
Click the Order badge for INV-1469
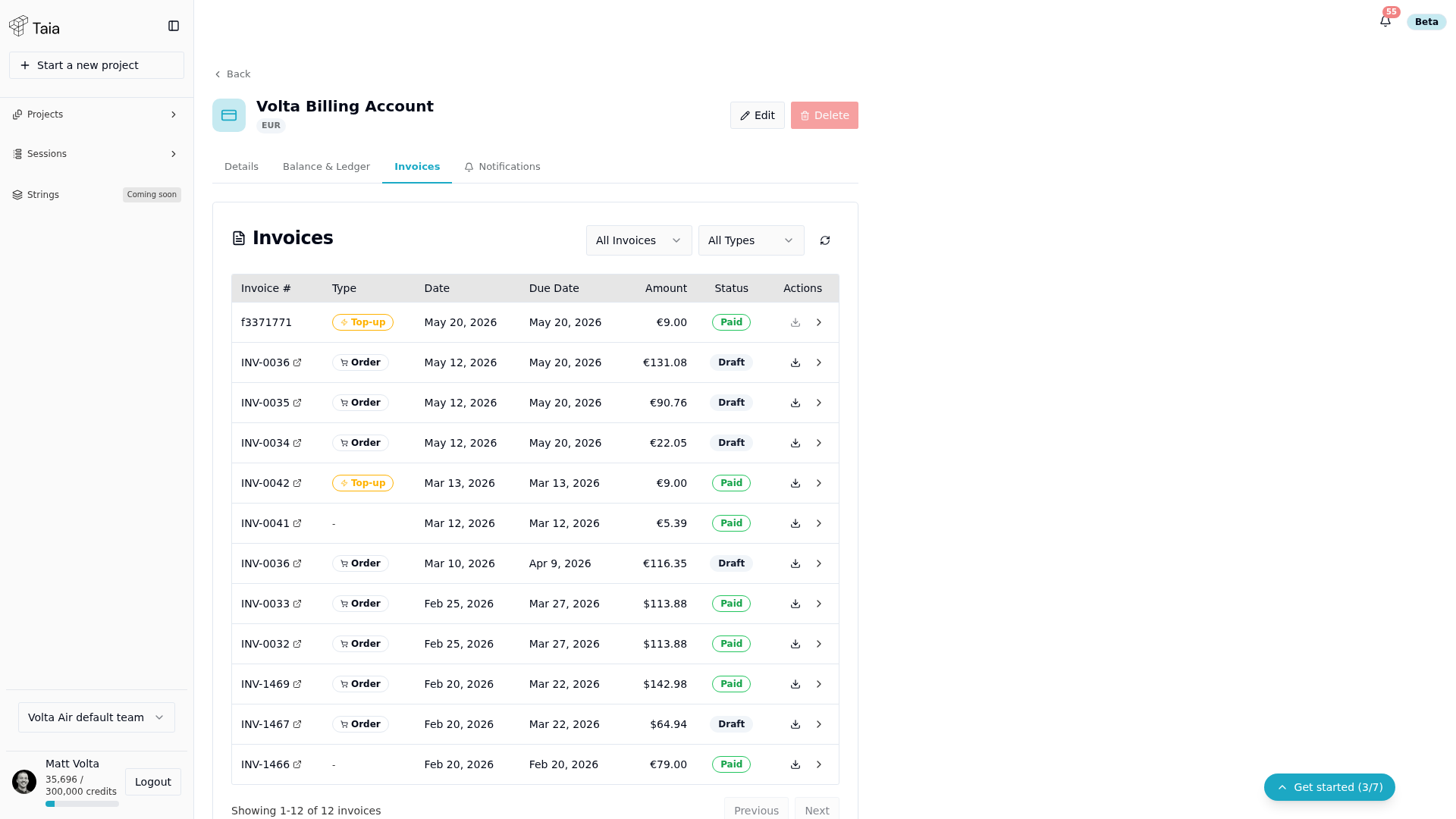coord(360,684)
